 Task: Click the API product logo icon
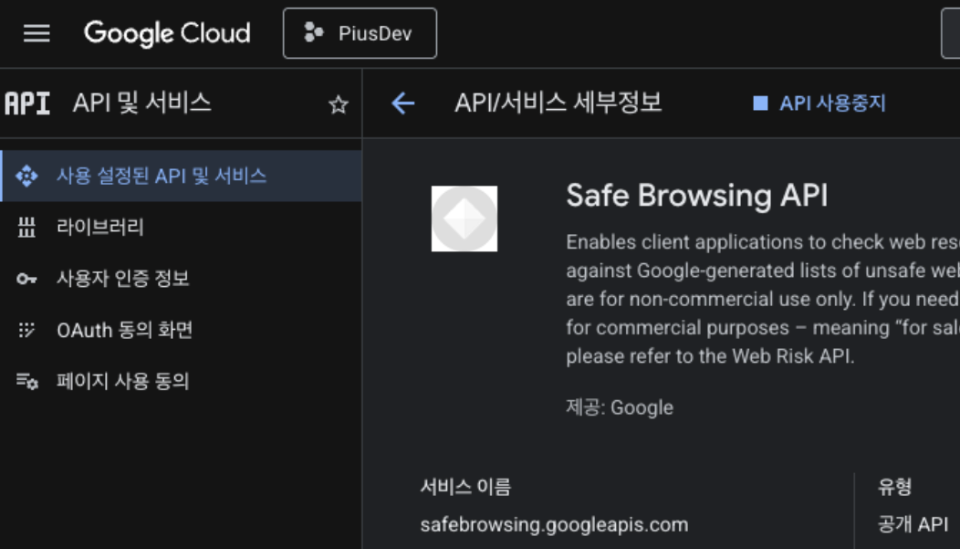coord(27,103)
